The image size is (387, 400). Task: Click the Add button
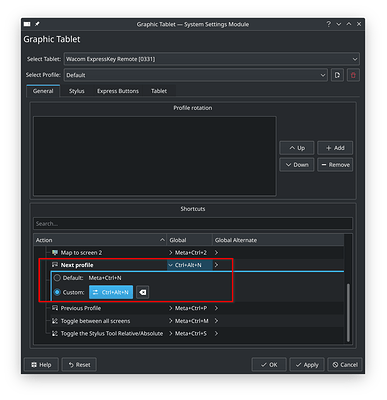coord(335,148)
